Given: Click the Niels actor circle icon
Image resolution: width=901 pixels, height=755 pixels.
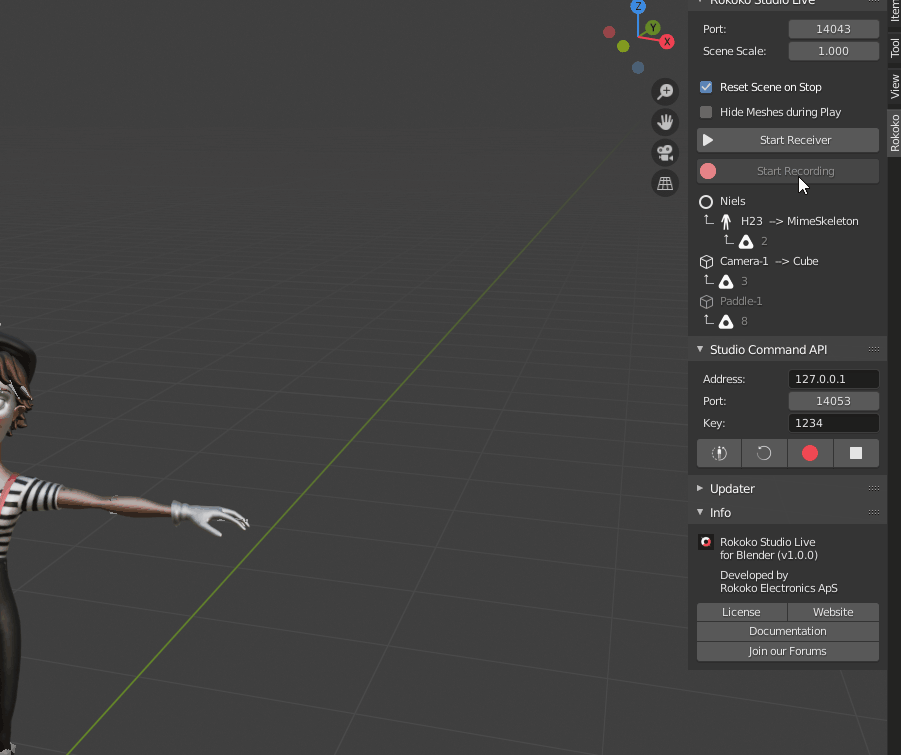Looking at the screenshot, I should point(706,202).
